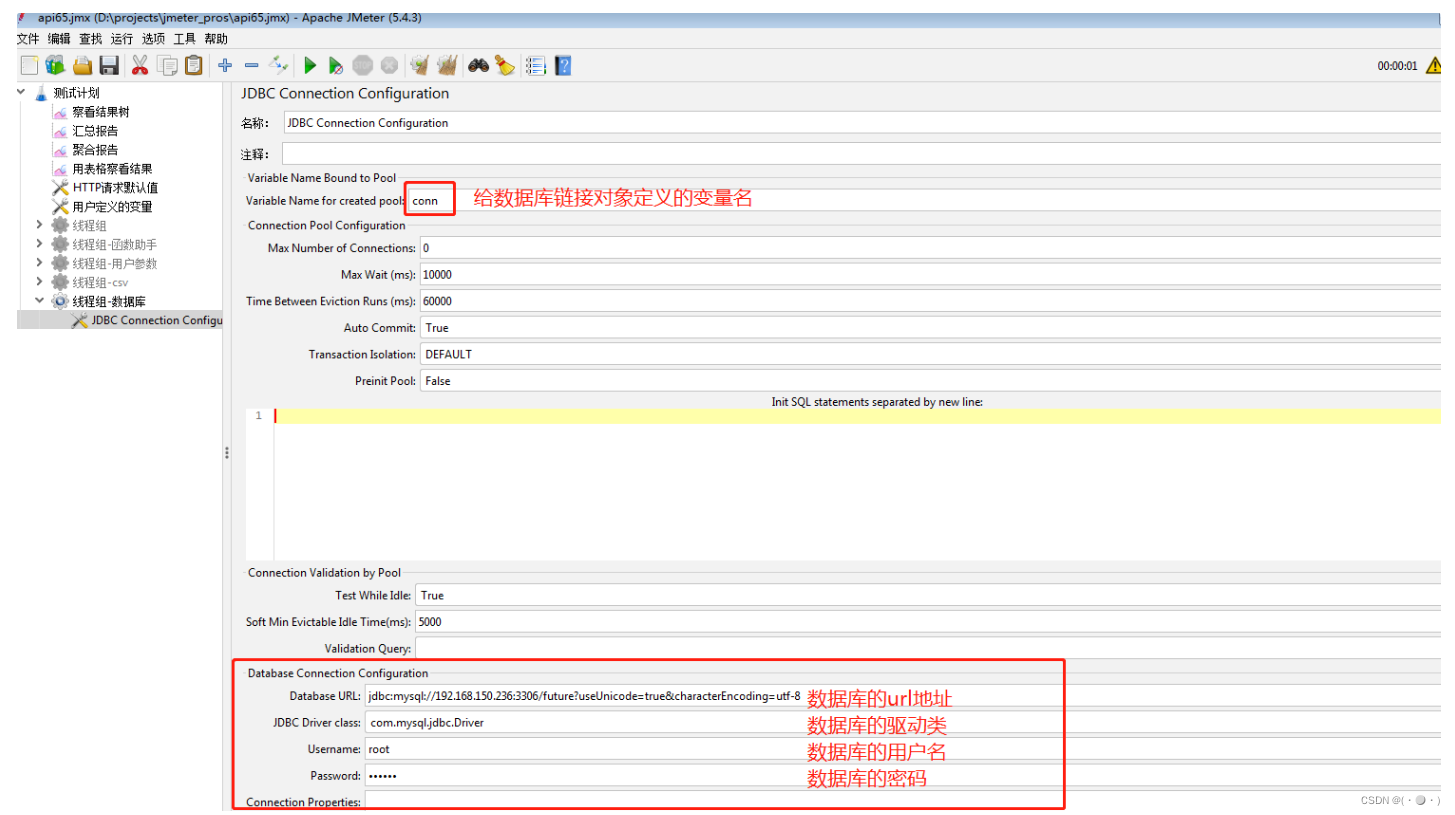Collapse the 测试计划 tree node
The height and width of the screenshot is (815, 1455).
point(21,92)
